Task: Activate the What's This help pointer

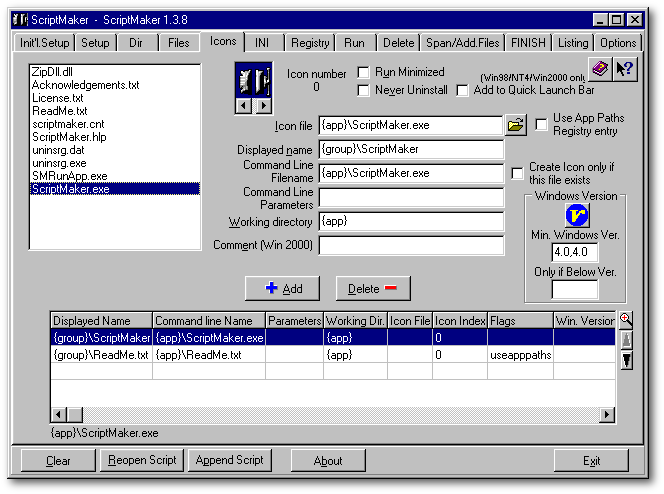Action: [x=624, y=69]
